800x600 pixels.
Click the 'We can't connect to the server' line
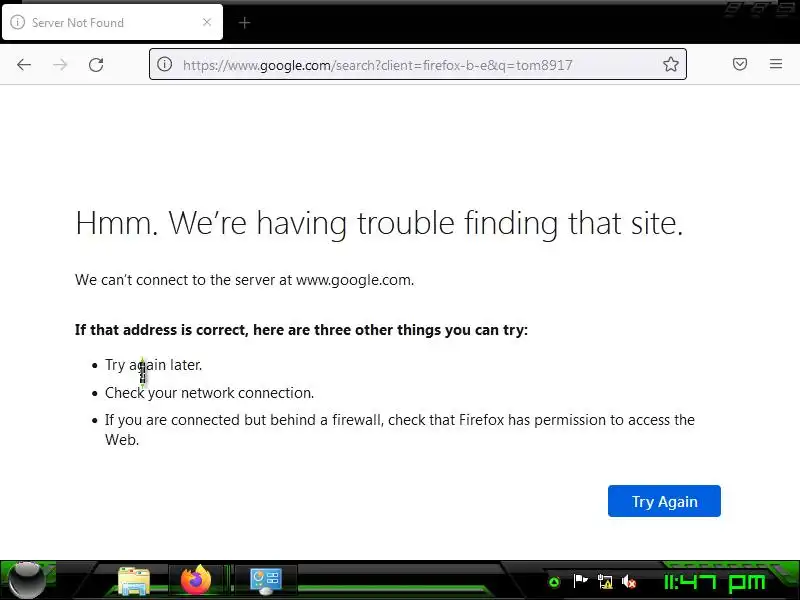[244, 280]
